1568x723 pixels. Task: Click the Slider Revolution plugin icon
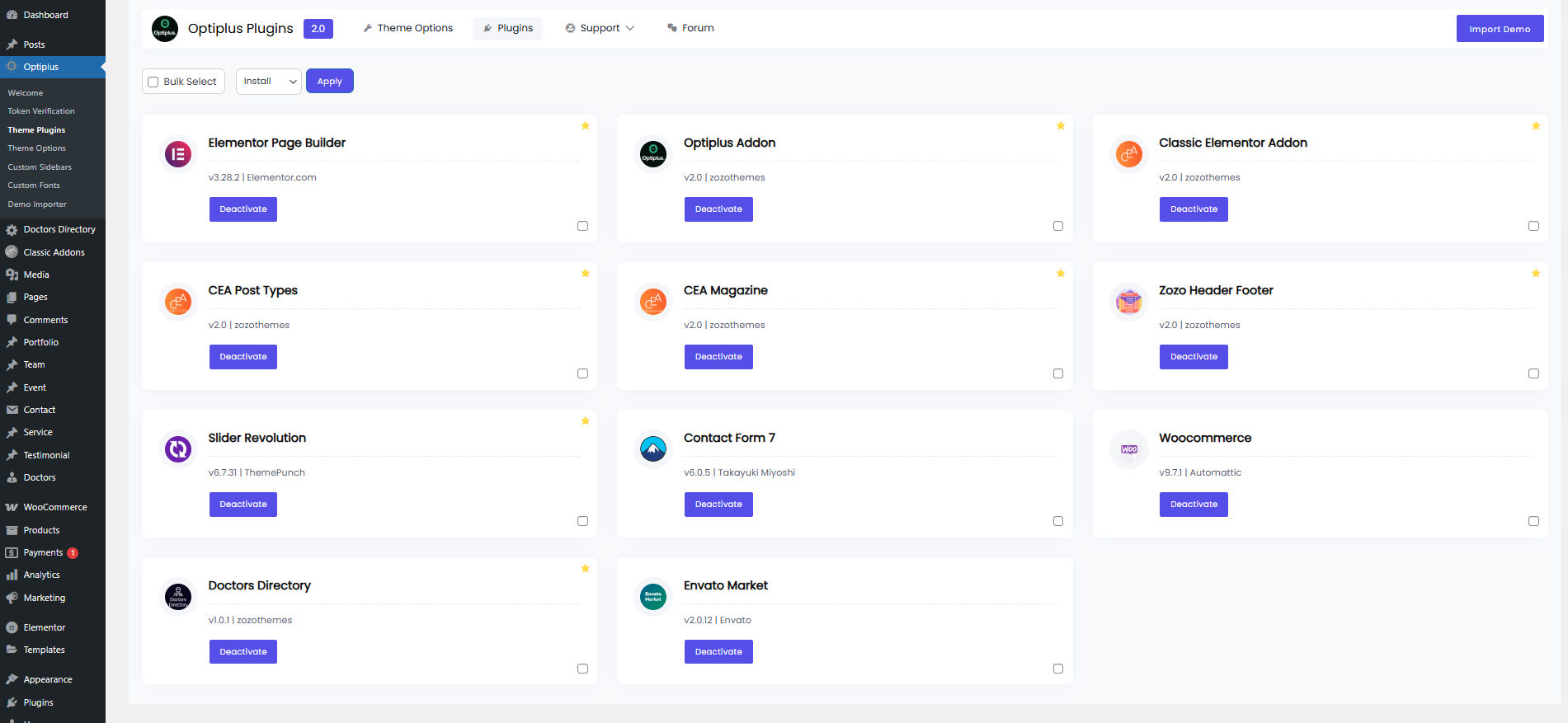point(178,449)
